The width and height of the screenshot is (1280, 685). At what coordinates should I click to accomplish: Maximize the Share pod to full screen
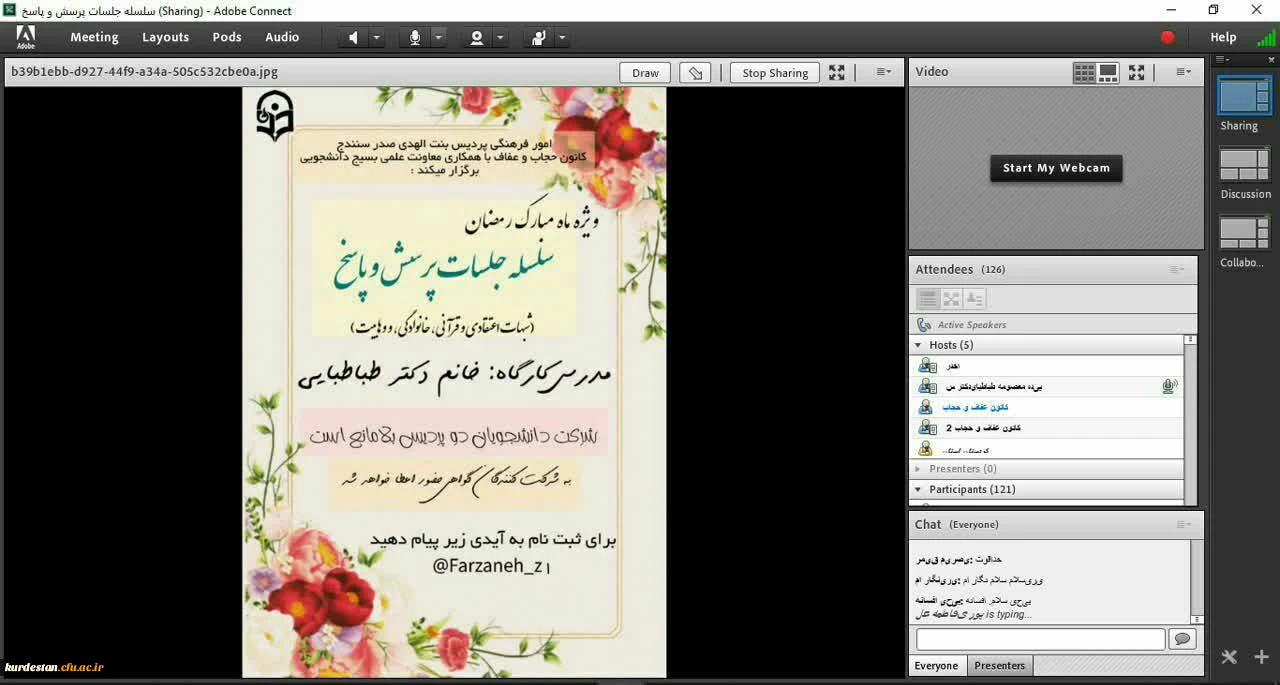pos(837,72)
